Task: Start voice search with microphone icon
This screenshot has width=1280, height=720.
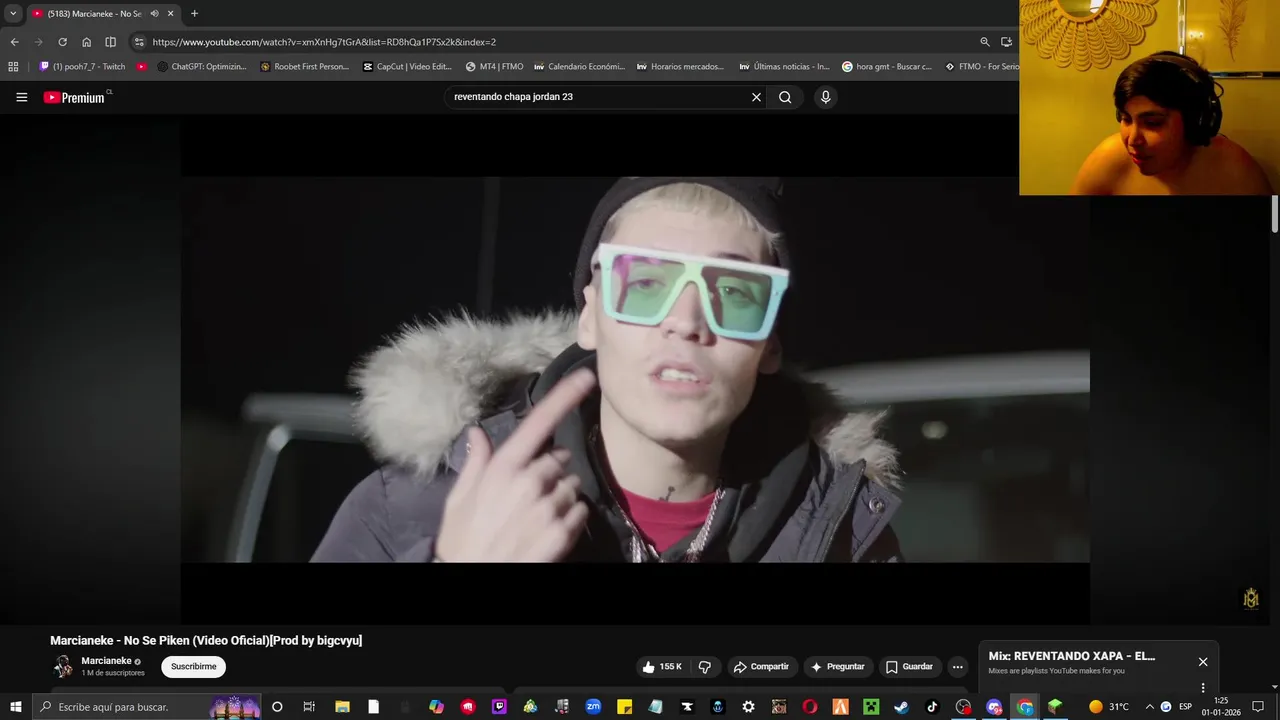Action: [x=825, y=97]
